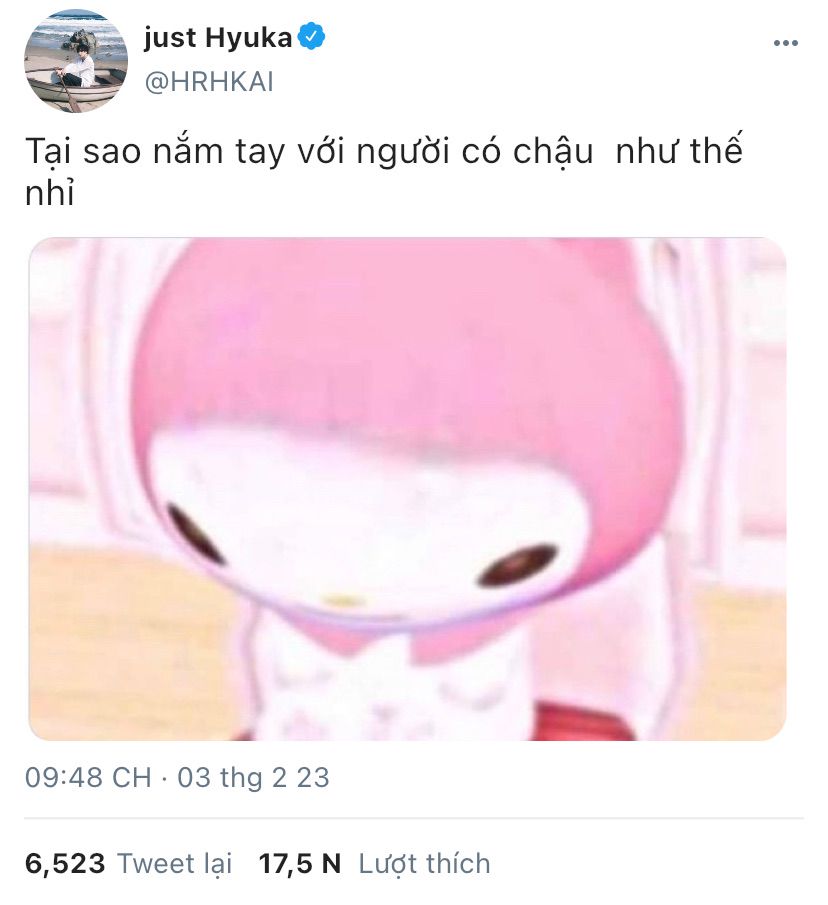This screenshot has width=828, height=905.
Task: Click the word nhỉ in the tweet
Action: [50, 192]
